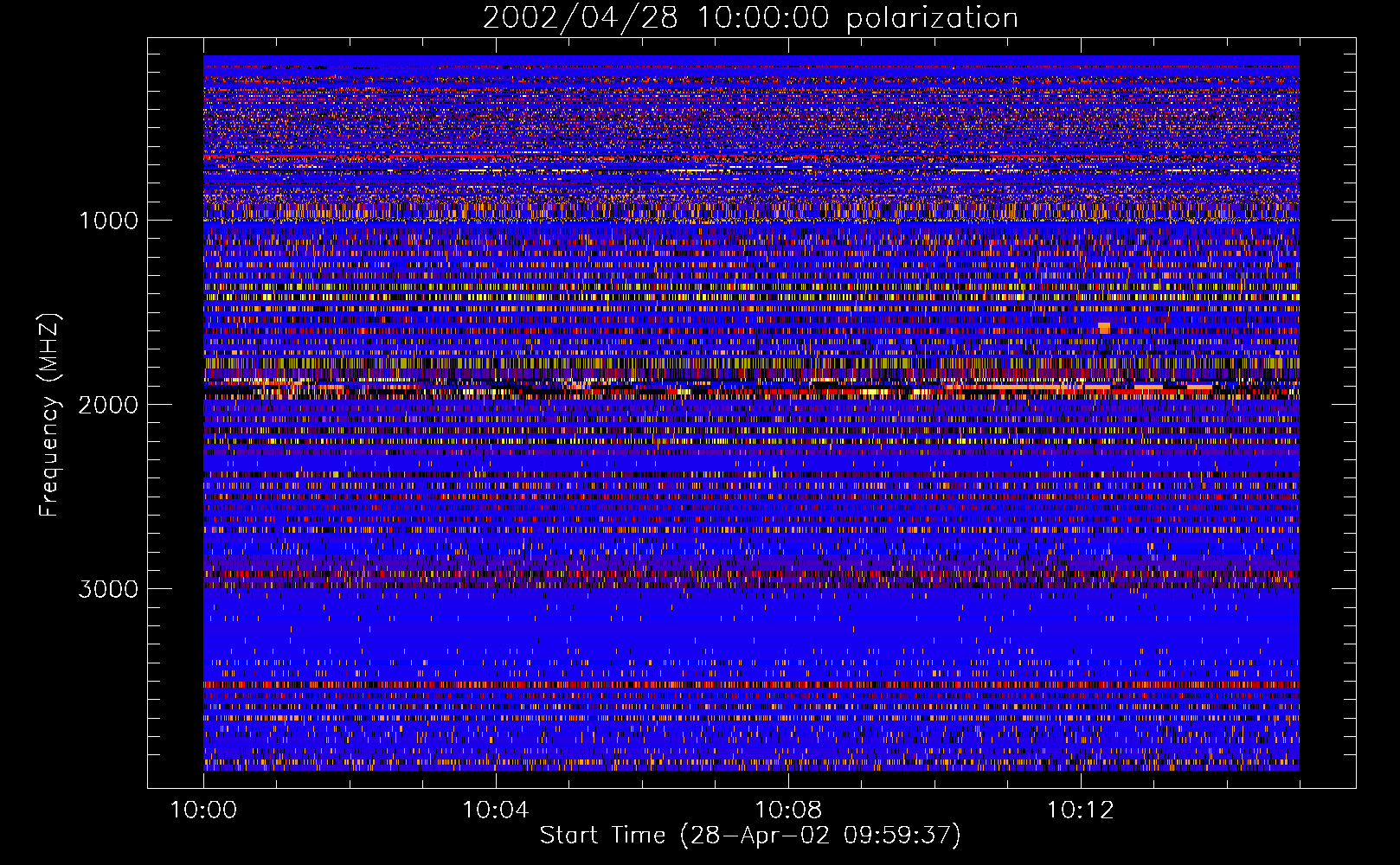Click the plot title "2002/04/28 10:00:00 polarization"
1400x865 pixels.
pyautogui.click(x=750, y=18)
